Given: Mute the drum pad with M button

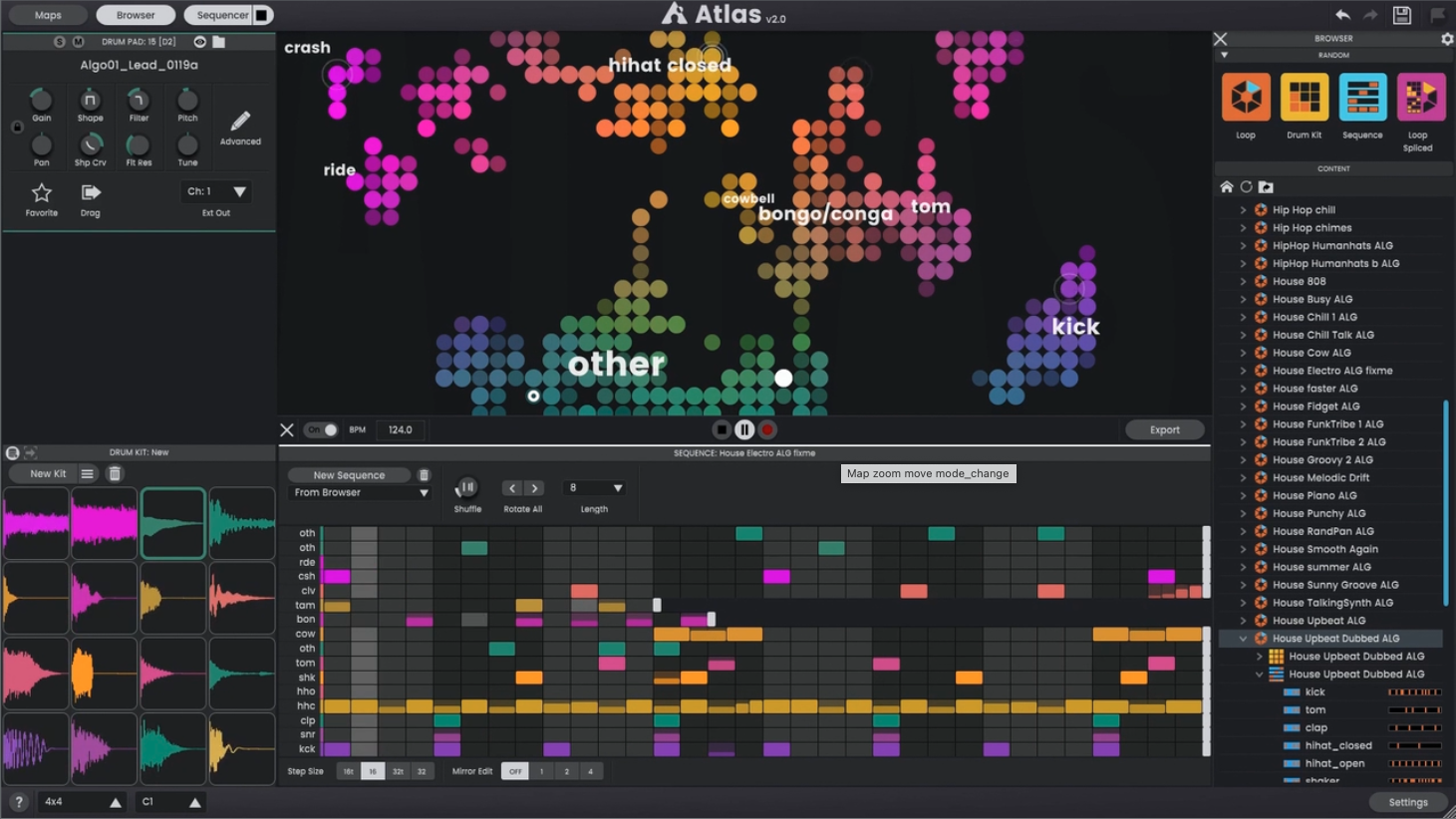Looking at the screenshot, I should (78, 42).
